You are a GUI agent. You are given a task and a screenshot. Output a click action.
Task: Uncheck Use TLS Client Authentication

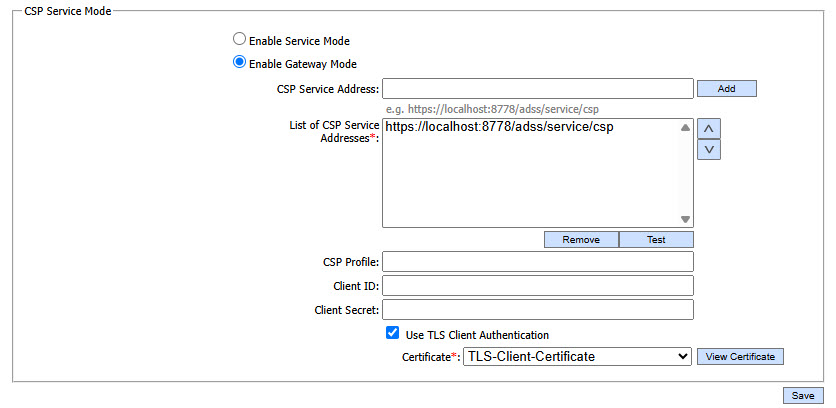click(393, 334)
